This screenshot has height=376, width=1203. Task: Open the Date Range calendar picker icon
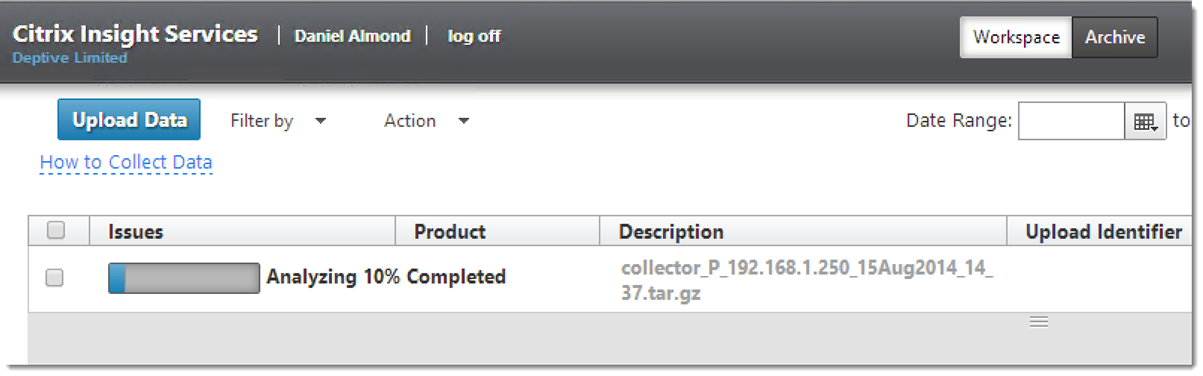pyautogui.click(x=1145, y=121)
